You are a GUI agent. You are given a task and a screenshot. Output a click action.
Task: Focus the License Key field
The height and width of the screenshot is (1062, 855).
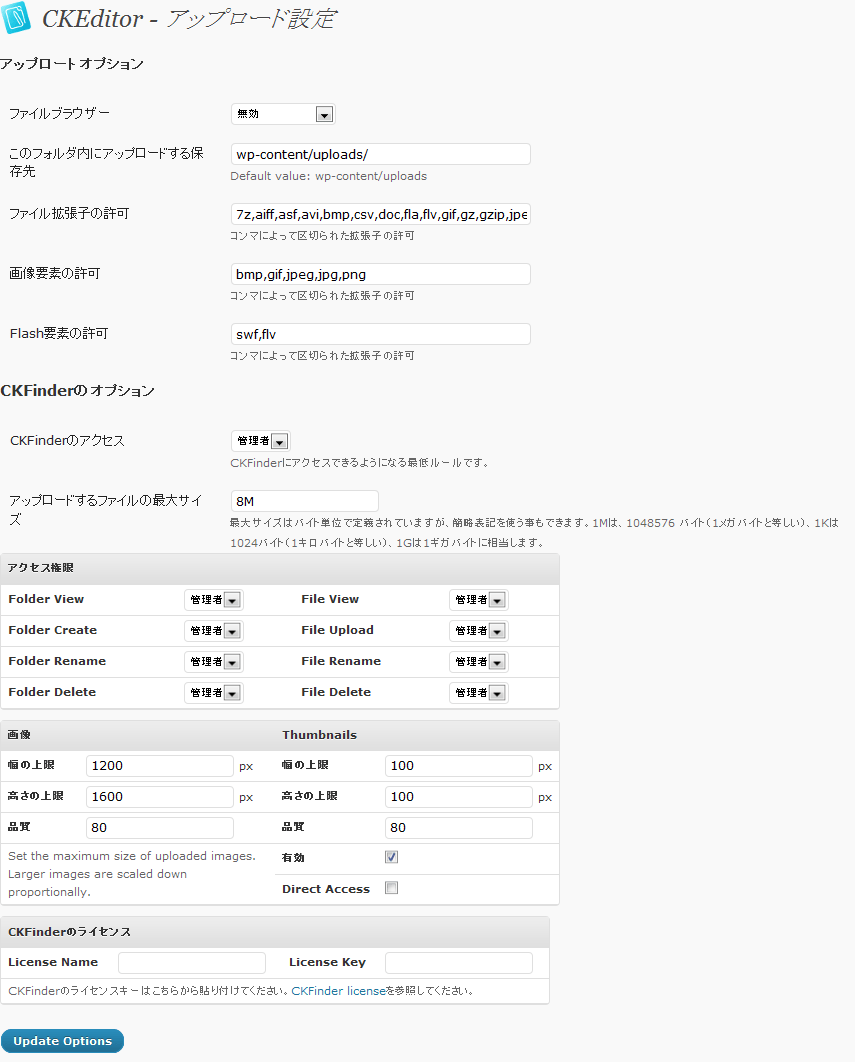tap(459, 962)
